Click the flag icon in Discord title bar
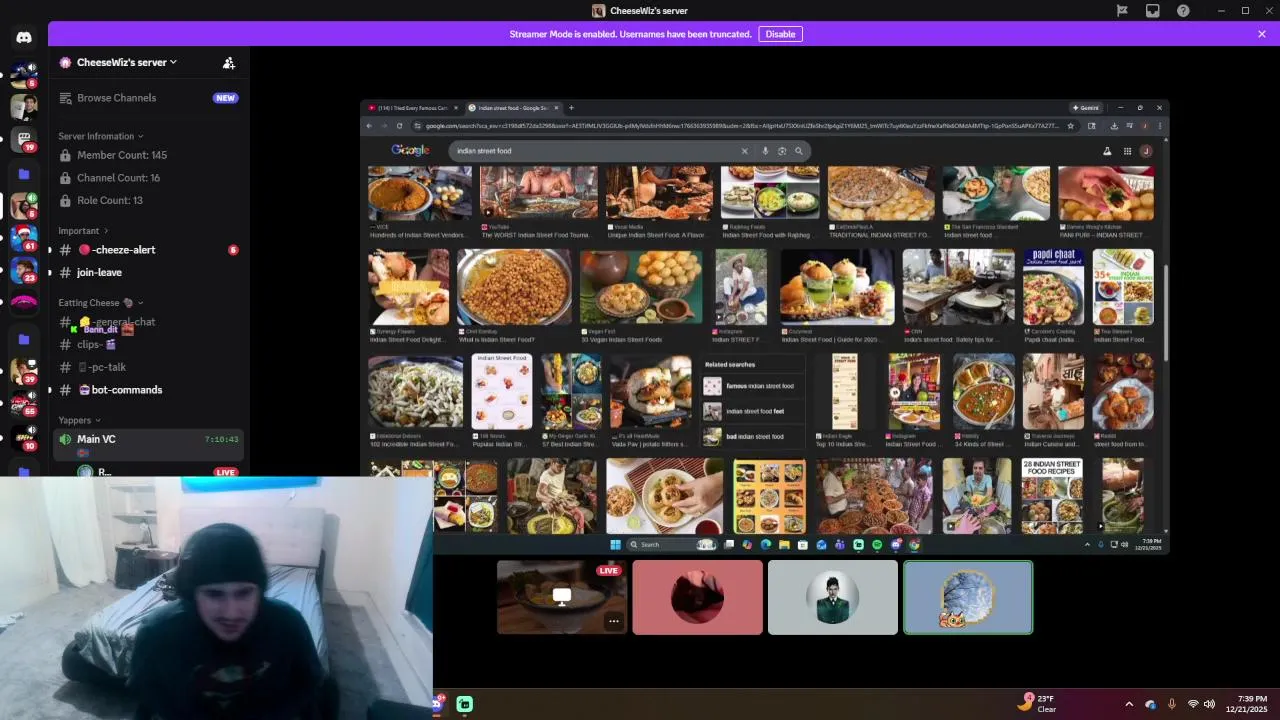The width and height of the screenshot is (1280, 720). [x=1122, y=11]
